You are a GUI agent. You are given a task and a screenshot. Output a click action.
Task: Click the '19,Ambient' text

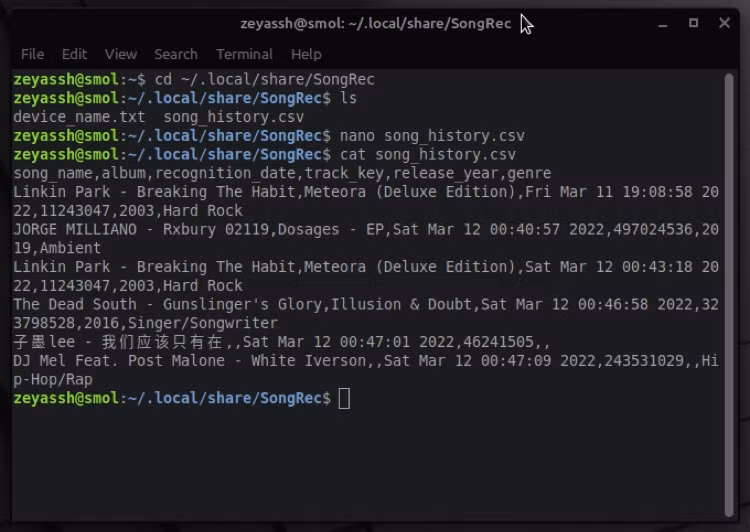point(57,248)
